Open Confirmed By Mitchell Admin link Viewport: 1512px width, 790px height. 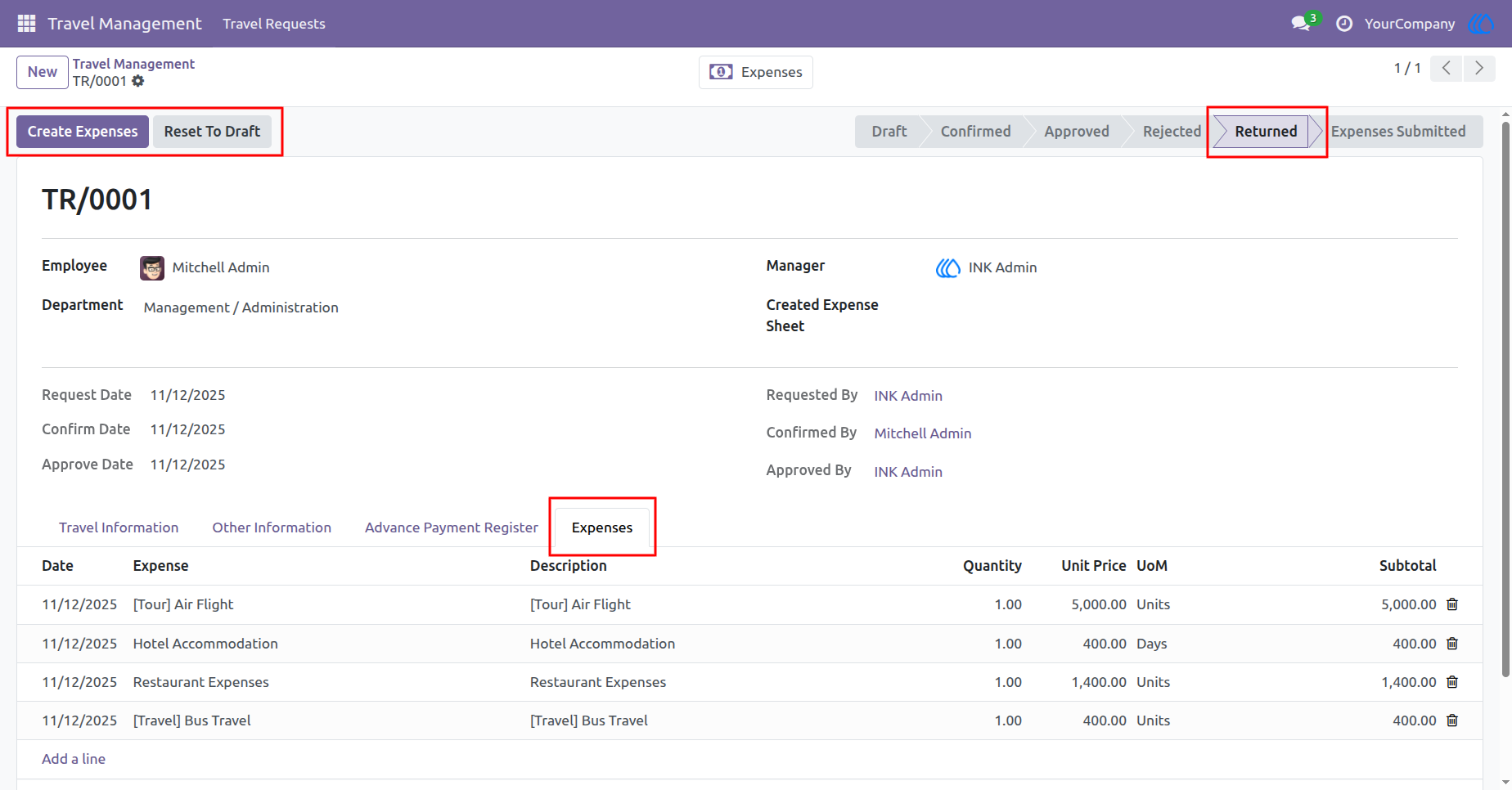[923, 433]
